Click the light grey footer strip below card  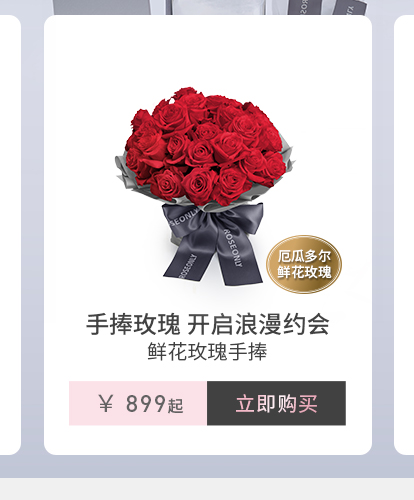tap(207, 489)
